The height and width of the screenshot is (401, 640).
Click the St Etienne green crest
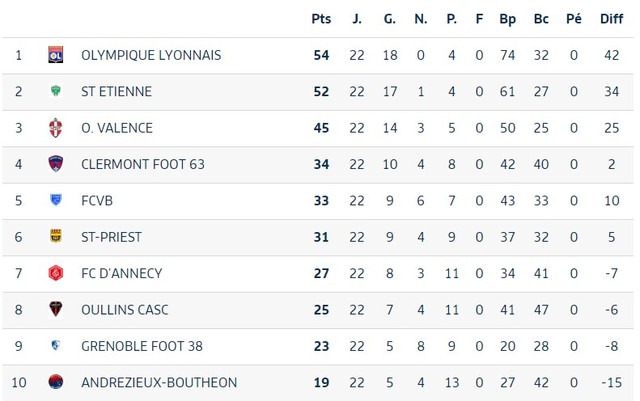click(56, 91)
